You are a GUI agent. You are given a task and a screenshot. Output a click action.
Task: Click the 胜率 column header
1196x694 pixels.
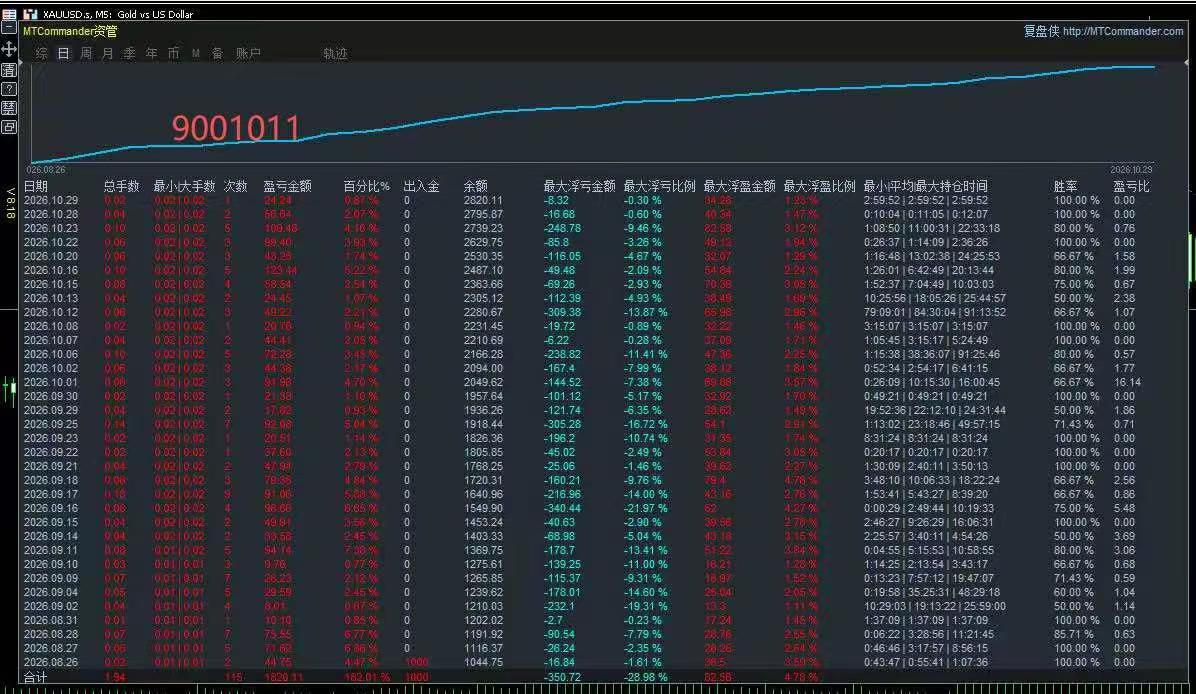point(1066,186)
